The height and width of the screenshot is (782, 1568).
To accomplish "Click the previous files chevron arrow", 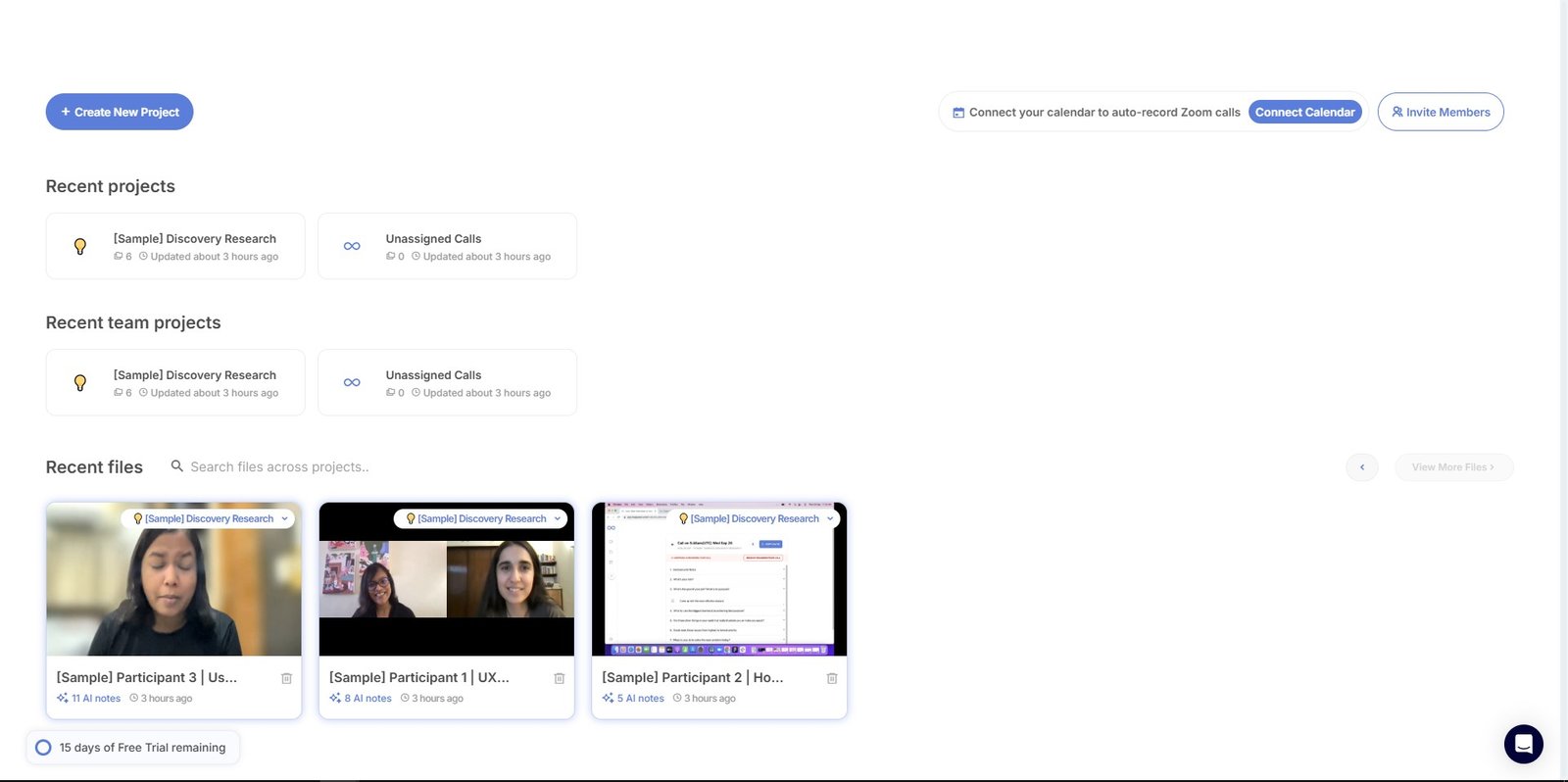I will point(1361,467).
